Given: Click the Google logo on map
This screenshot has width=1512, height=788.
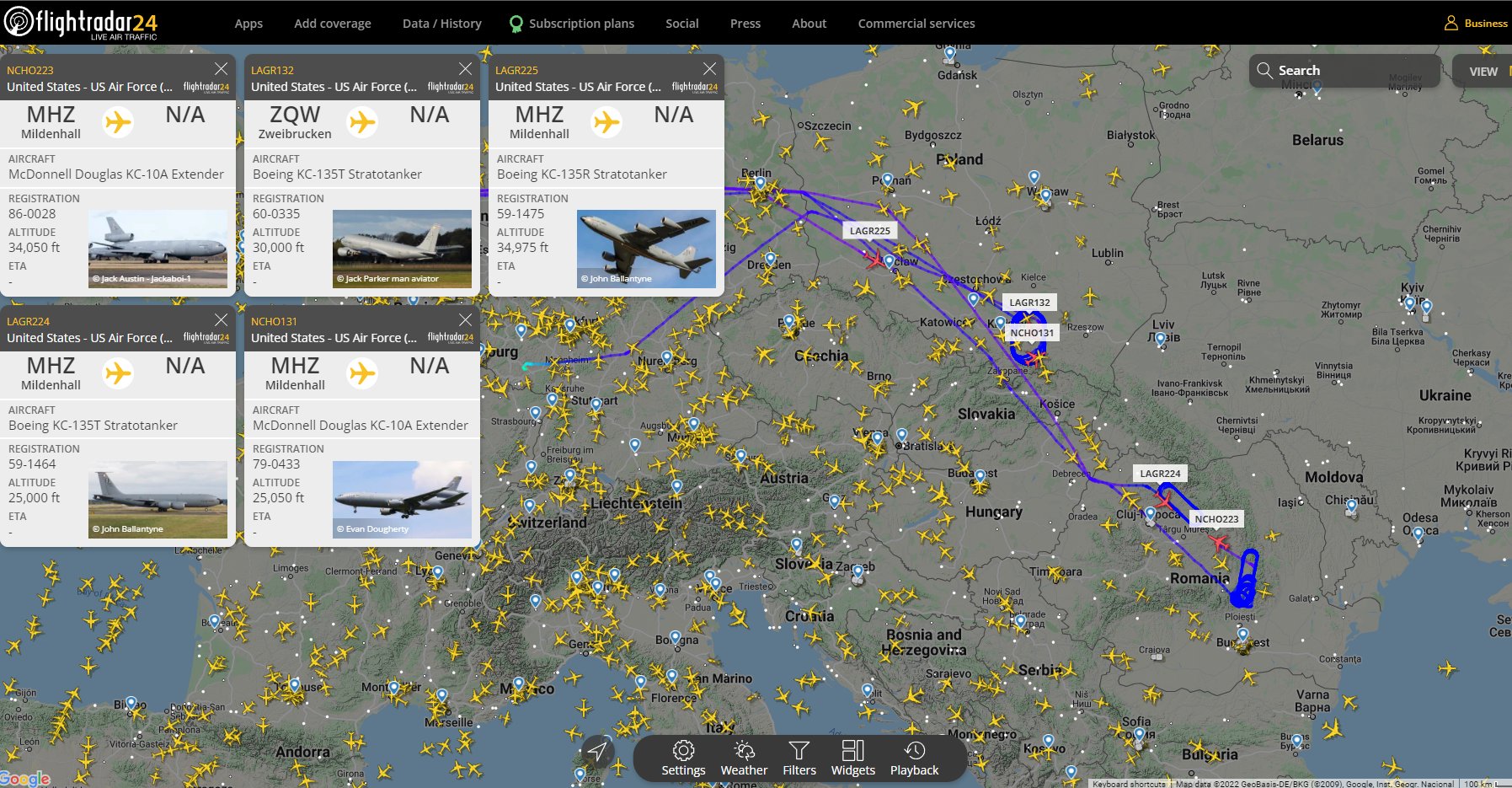Looking at the screenshot, I should 25,779.
